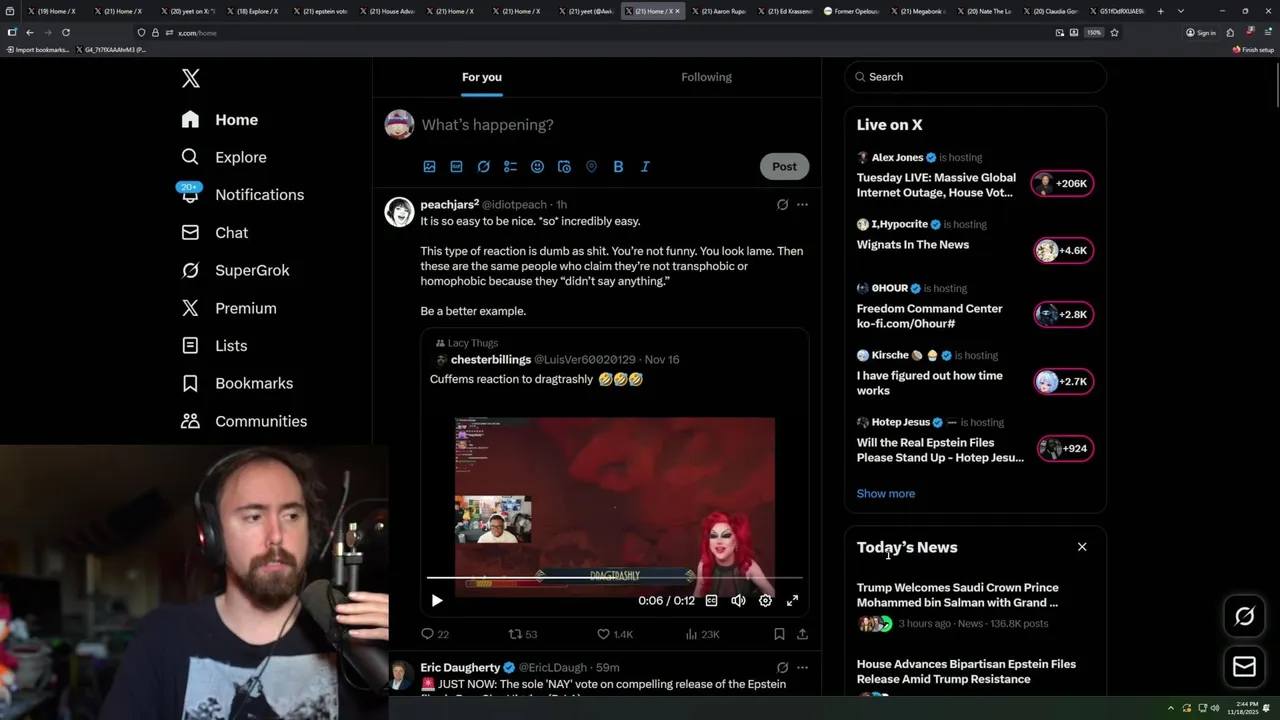
Task: Open the more options menu on peachjars' post
Action: pyautogui.click(x=802, y=204)
